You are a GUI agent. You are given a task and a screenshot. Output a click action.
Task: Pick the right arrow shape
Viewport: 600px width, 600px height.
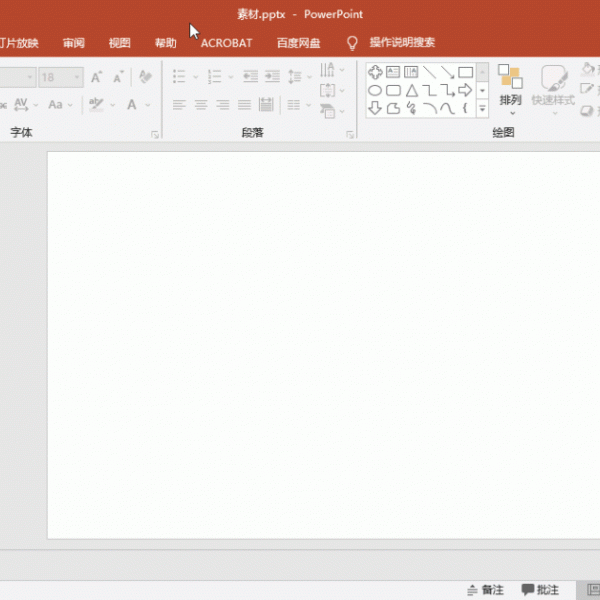coord(465,91)
